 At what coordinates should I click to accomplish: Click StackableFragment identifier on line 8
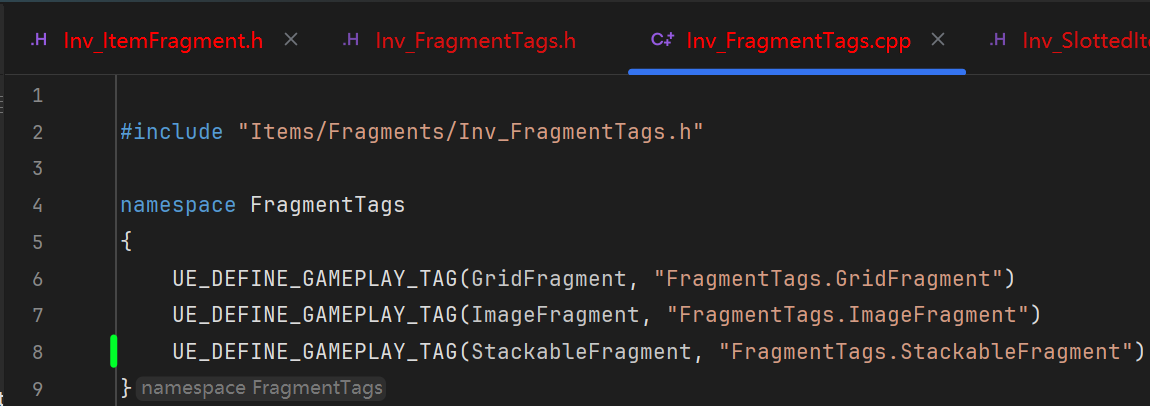coord(580,351)
